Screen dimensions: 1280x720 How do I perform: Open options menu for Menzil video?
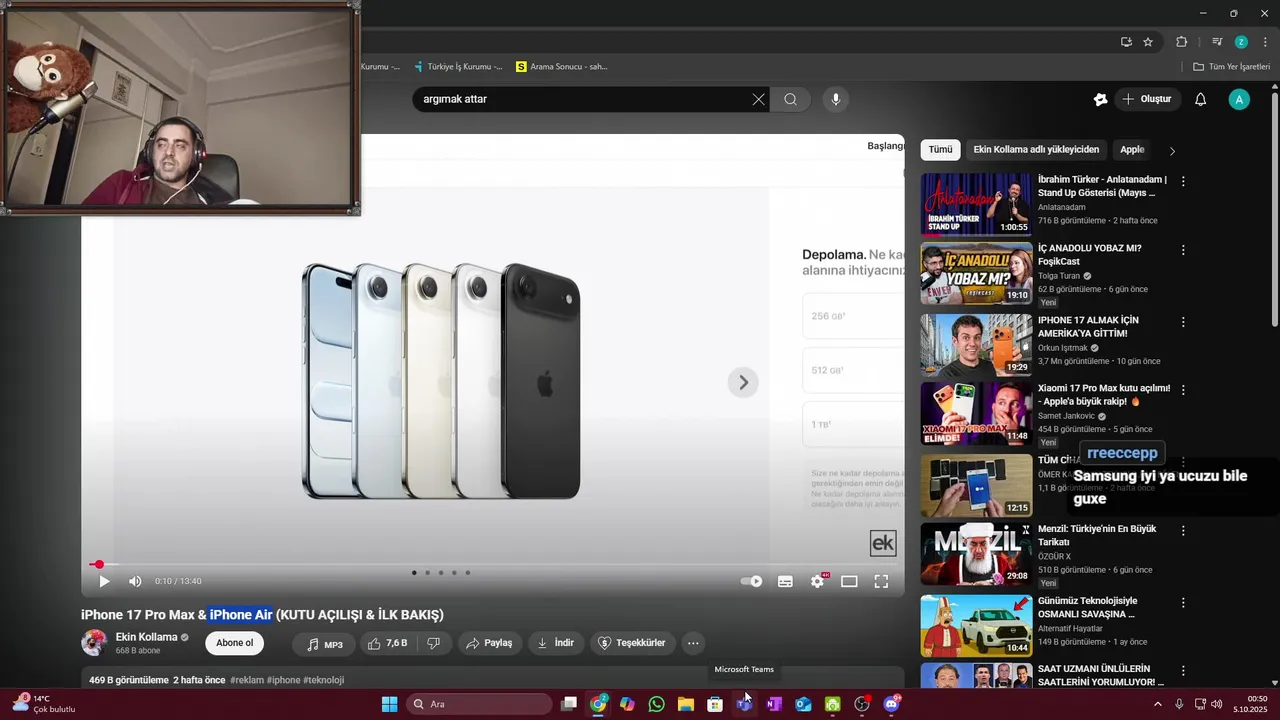pyautogui.click(x=1183, y=531)
